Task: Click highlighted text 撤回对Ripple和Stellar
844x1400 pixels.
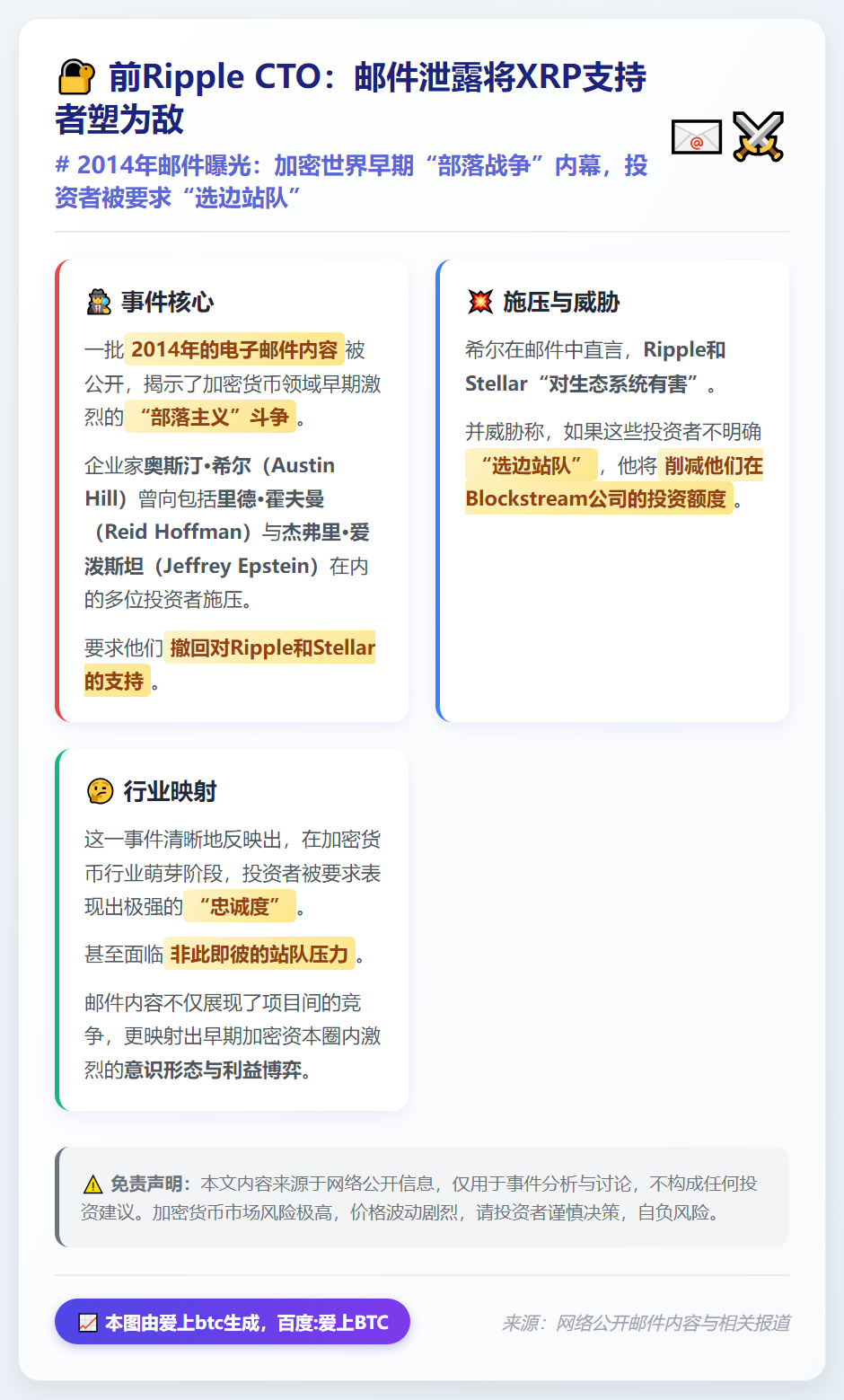Action: pos(270,647)
